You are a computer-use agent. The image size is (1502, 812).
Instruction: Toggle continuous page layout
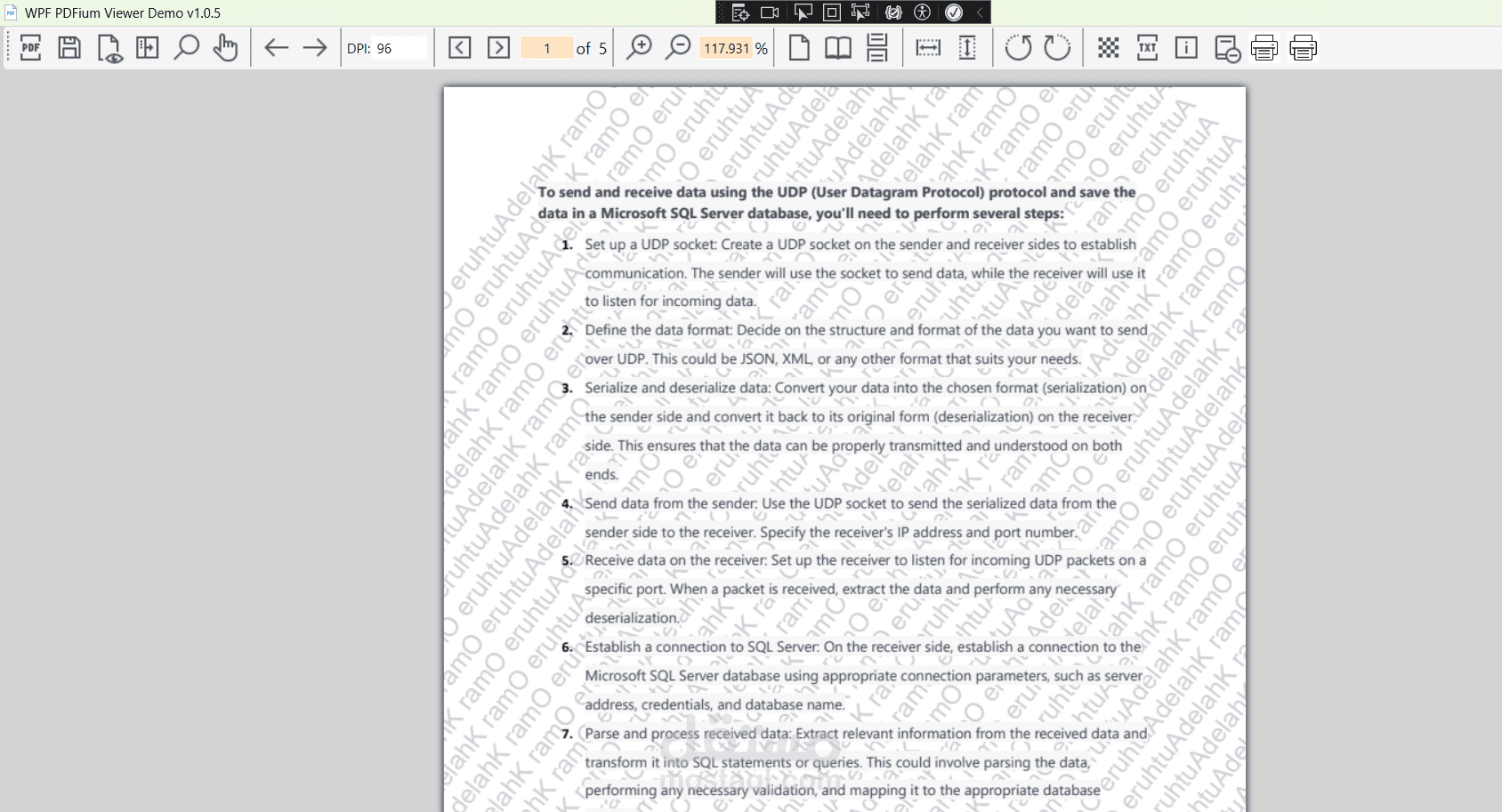tap(876, 48)
